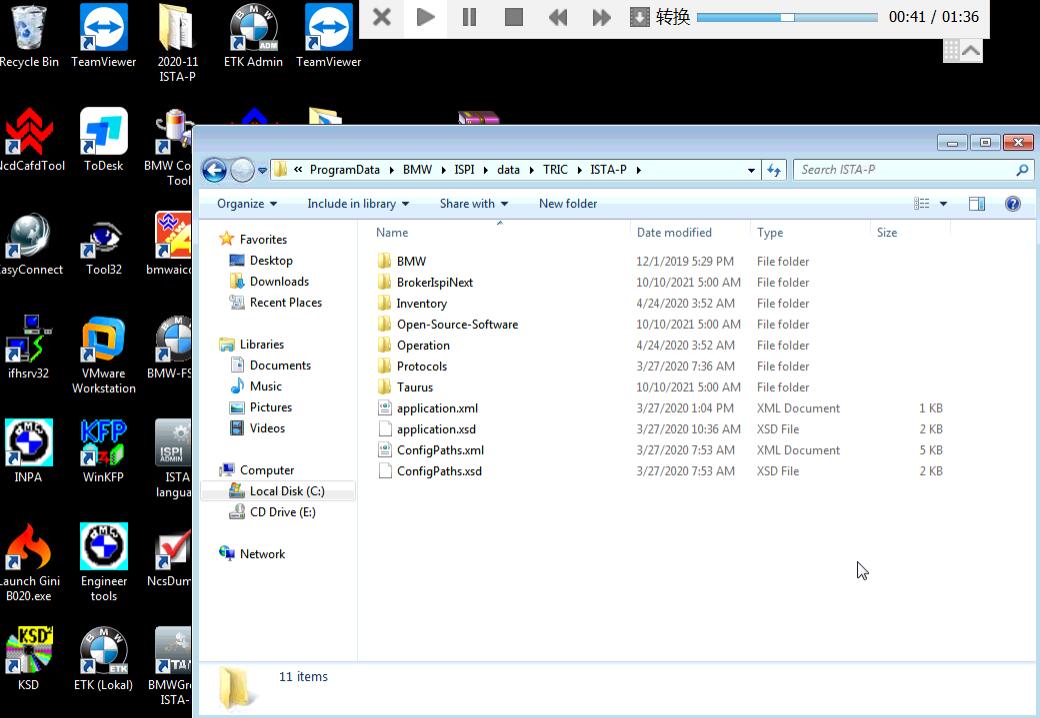
Task: Open the Engineer tools shortcut
Action: pyautogui.click(x=103, y=562)
